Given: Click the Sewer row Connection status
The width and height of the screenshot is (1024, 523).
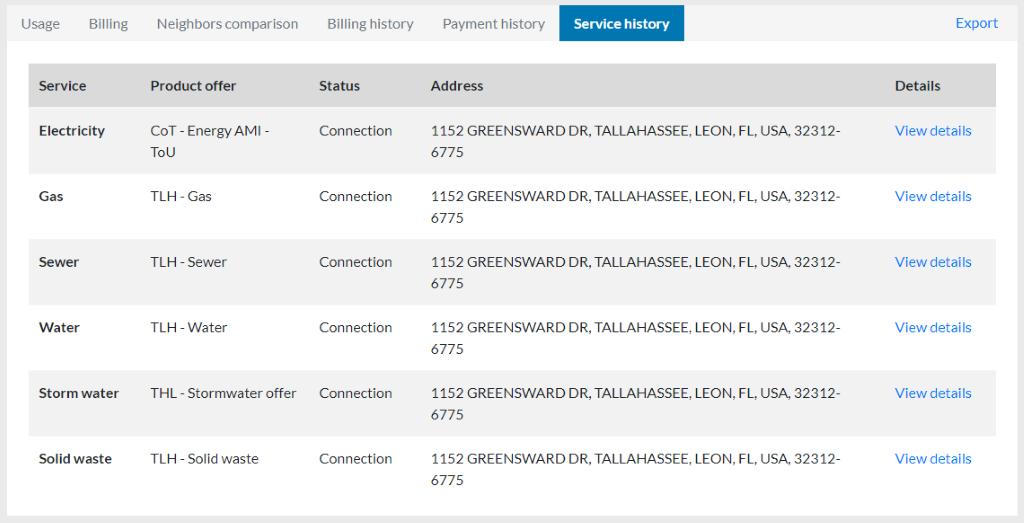Looking at the screenshot, I should tap(355, 262).
